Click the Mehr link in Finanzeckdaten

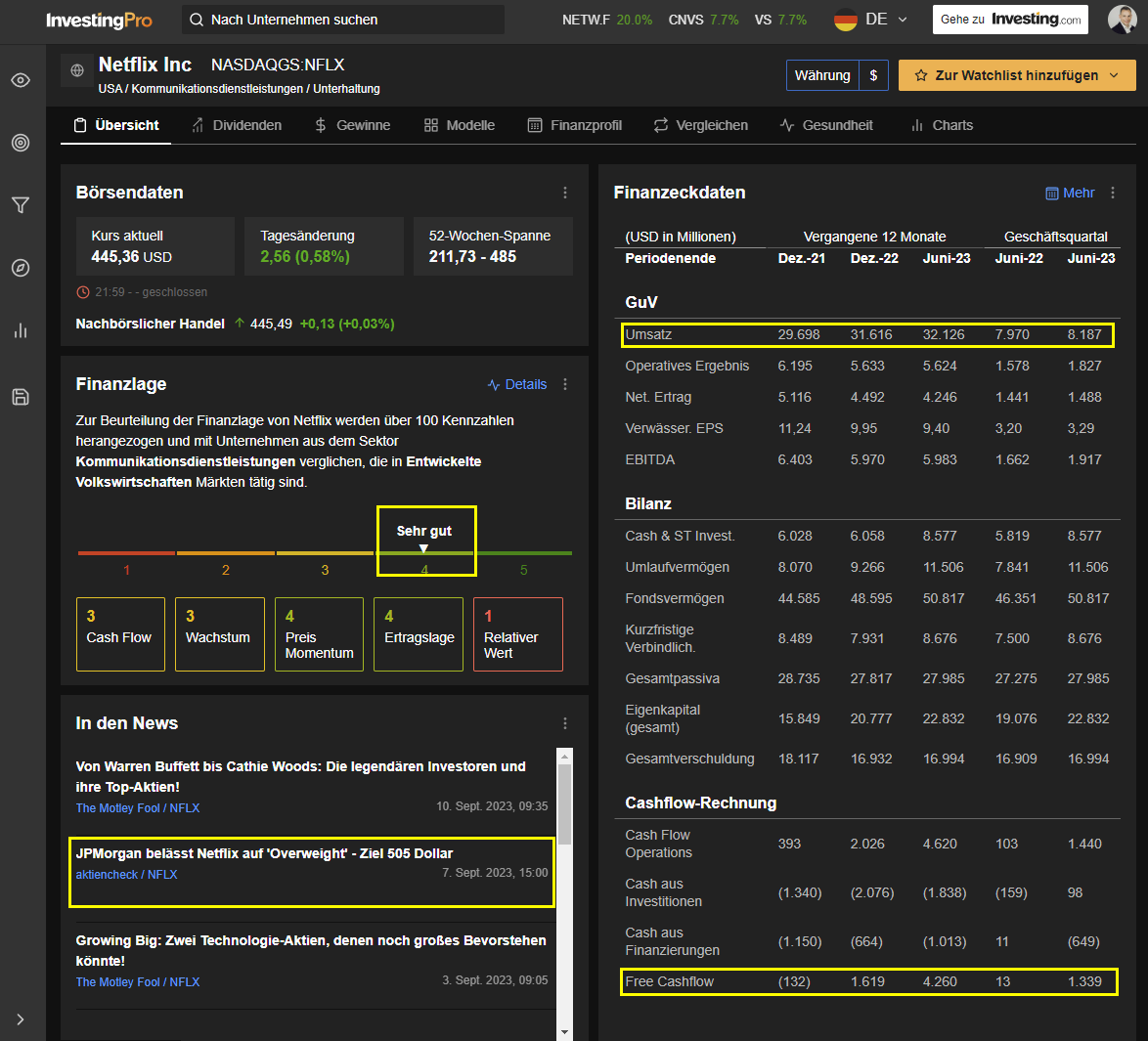1070,193
